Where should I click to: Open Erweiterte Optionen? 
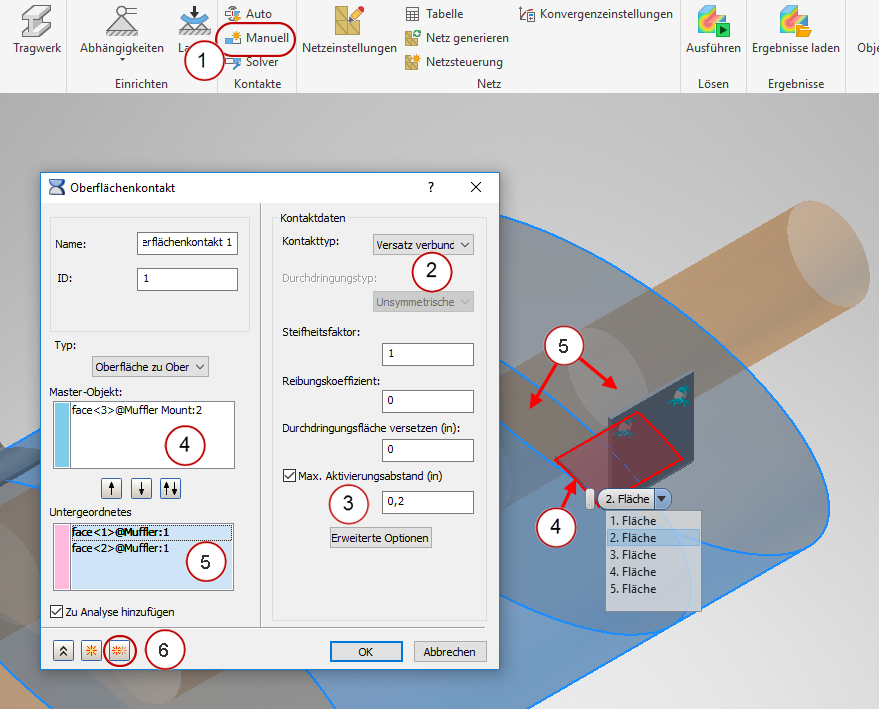(381, 538)
